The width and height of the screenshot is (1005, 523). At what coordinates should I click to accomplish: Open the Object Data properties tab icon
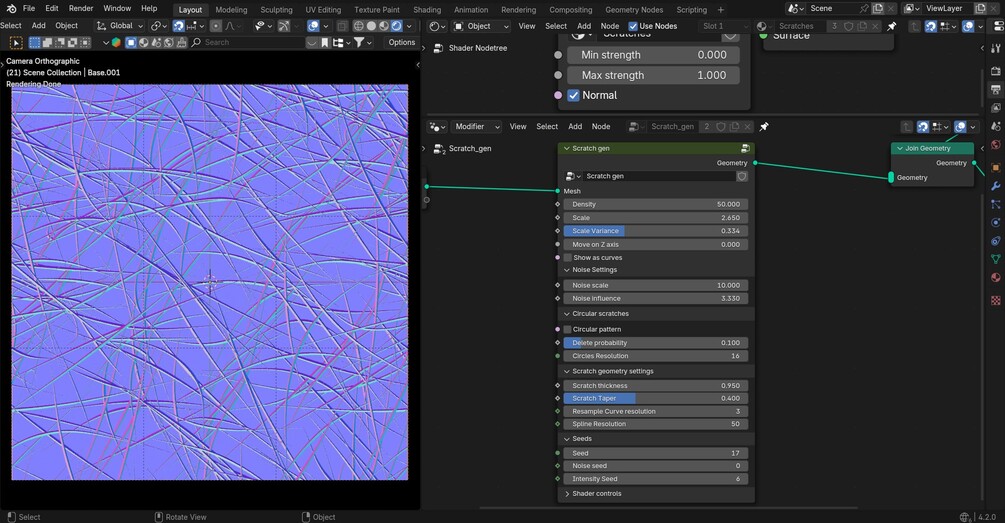pos(995,259)
